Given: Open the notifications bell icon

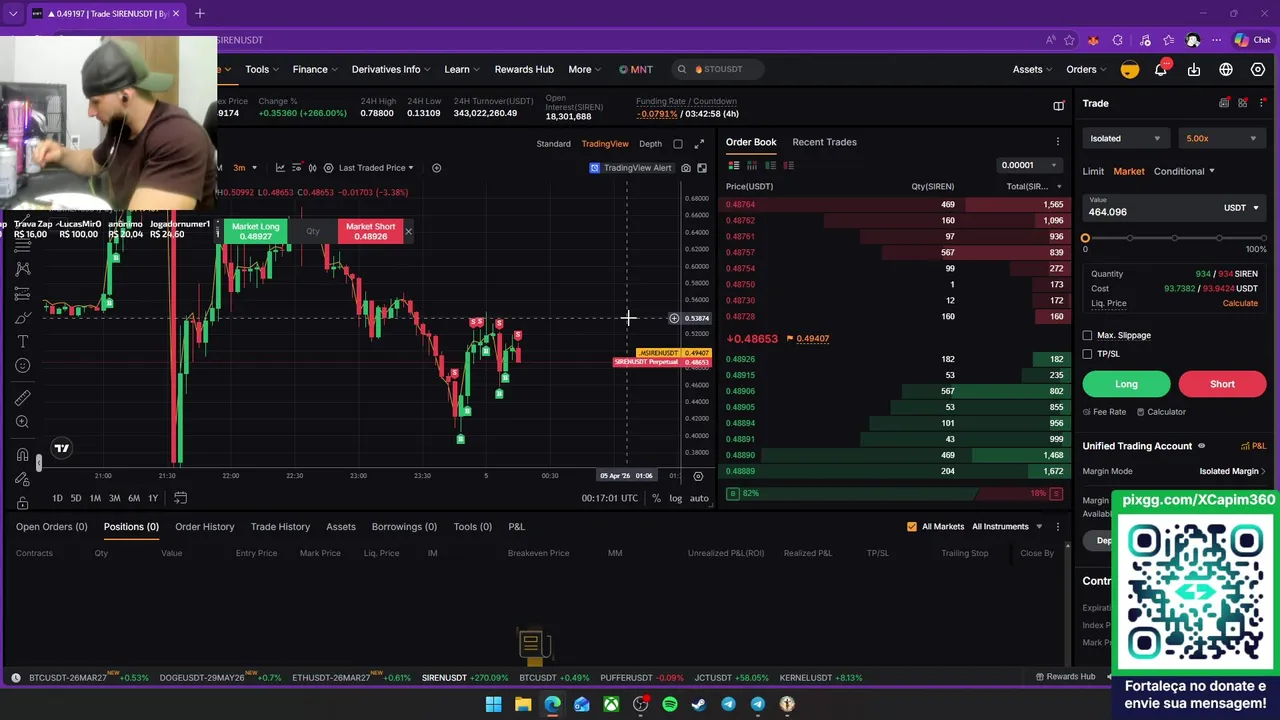Looking at the screenshot, I should pos(1161,70).
